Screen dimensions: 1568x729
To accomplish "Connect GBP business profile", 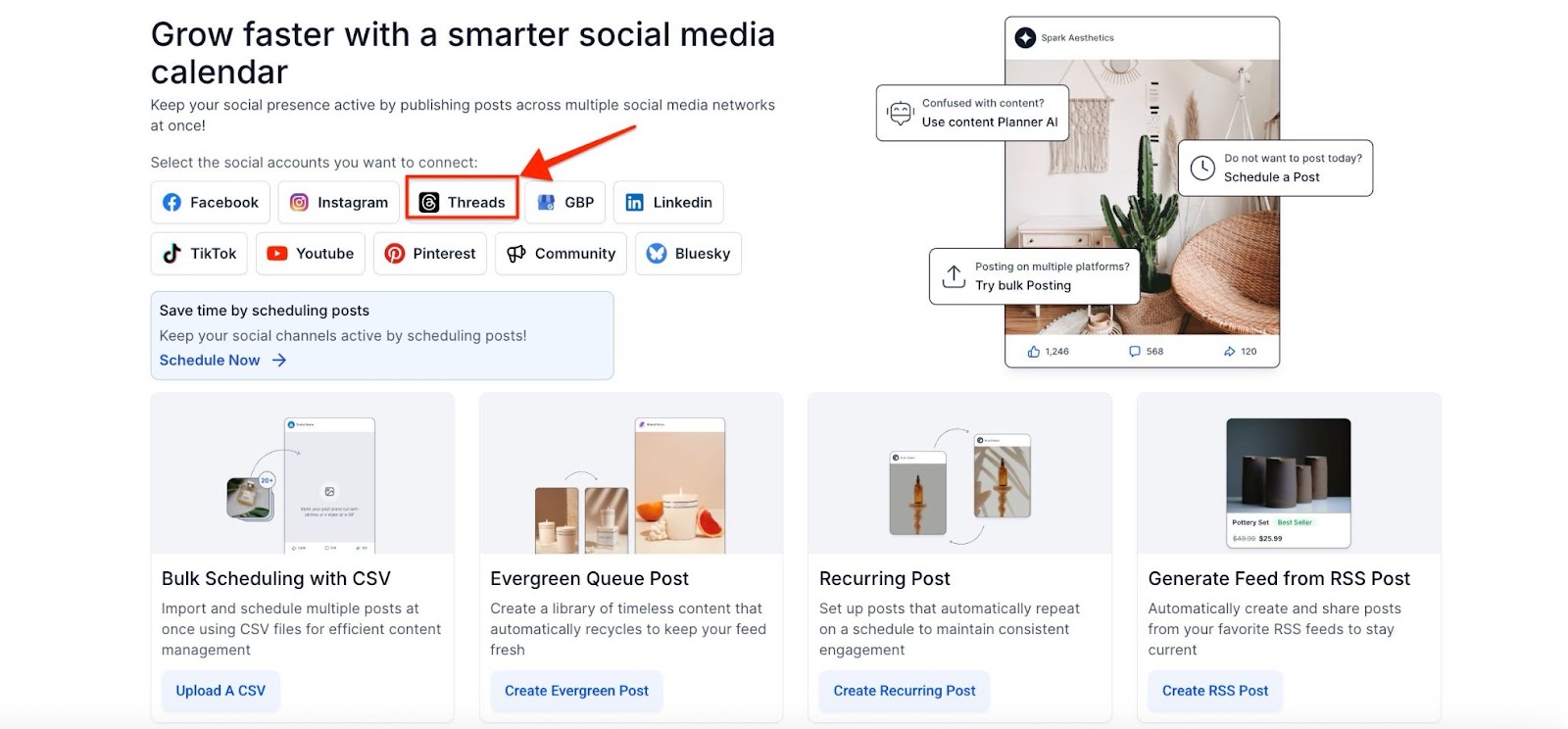I will [x=565, y=202].
